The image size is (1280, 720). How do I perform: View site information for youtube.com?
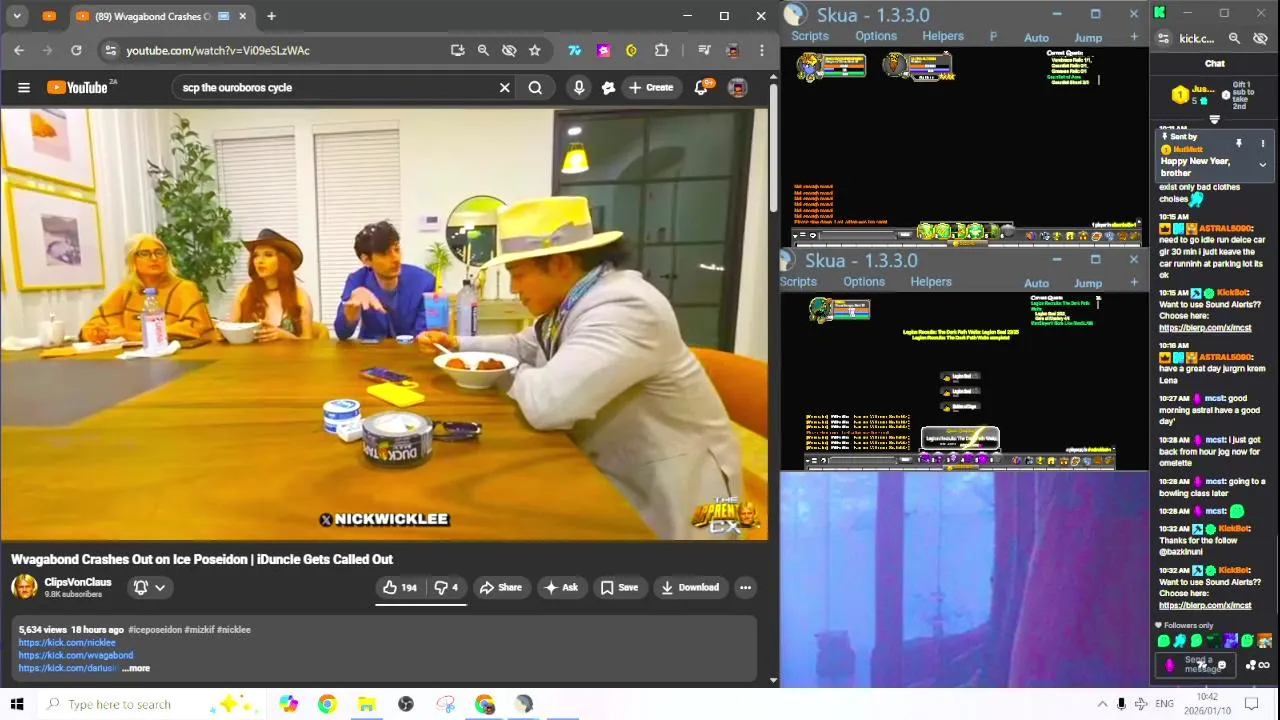(110, 50)
